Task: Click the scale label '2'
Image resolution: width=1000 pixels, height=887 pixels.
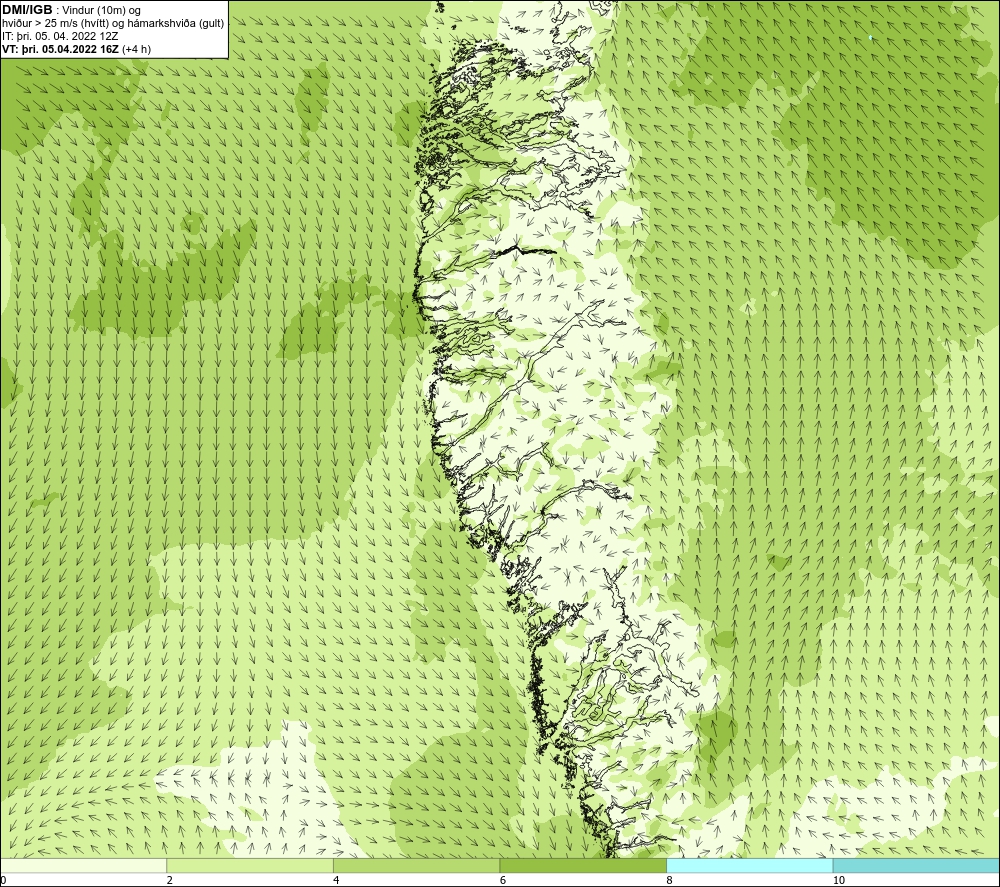Action: (170, 881)
